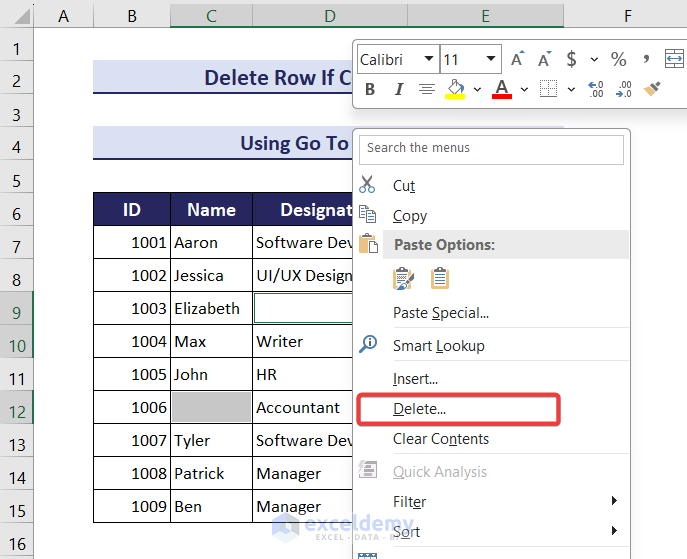This screenshot has width=687, height=559.
Task: Click the Increase Font Size icon
Action: tap(517, 60)
